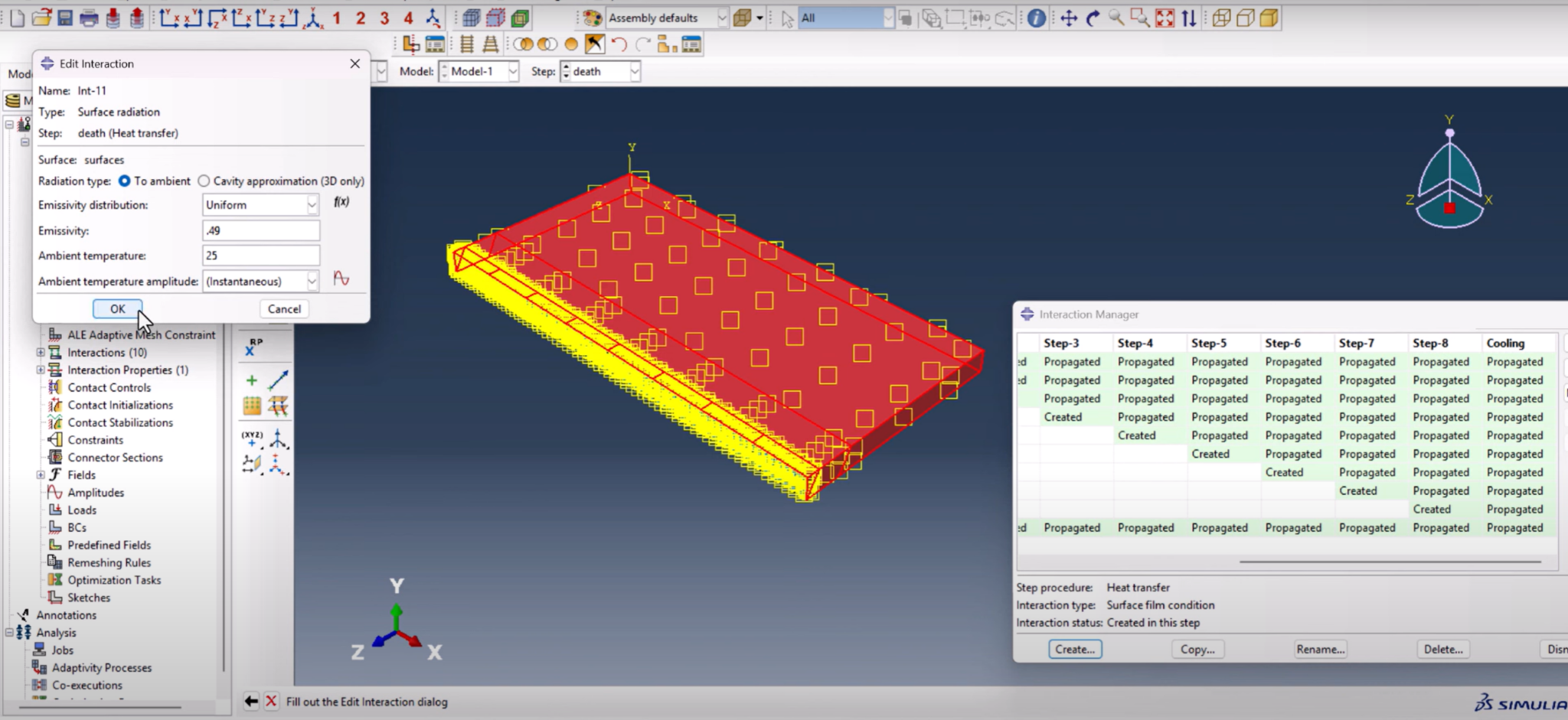1568x720 pixels.
Task: Use the box zoom tool
Action: pos(1138,18)
